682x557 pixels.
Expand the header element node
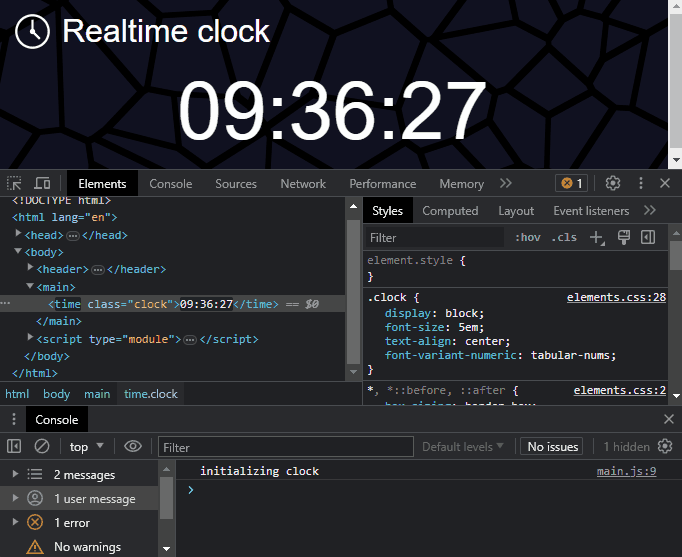31,269
